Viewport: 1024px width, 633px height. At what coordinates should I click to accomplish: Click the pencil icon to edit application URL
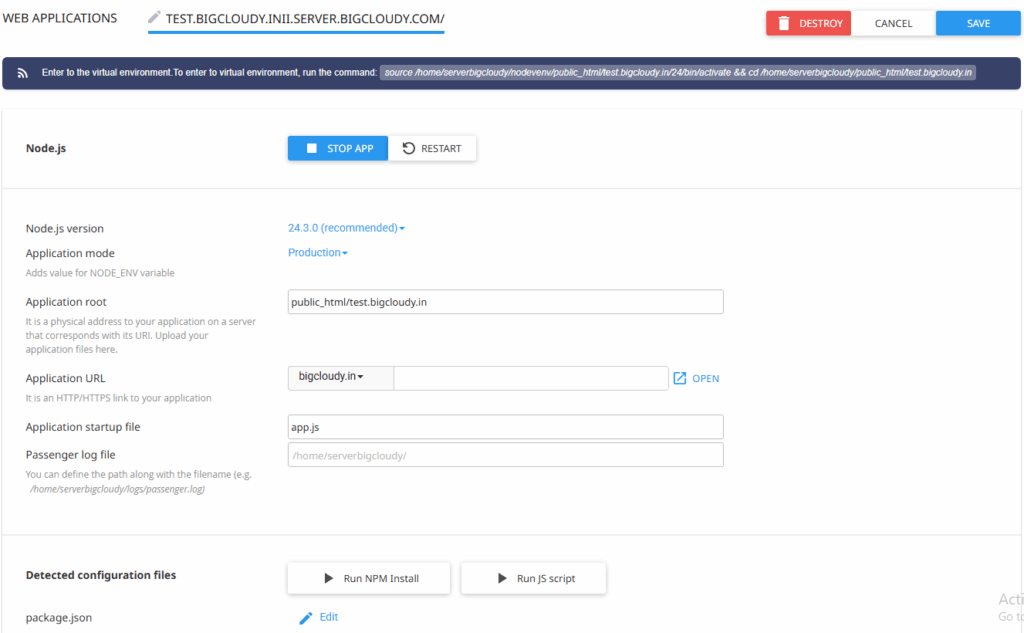pos(153,17)
